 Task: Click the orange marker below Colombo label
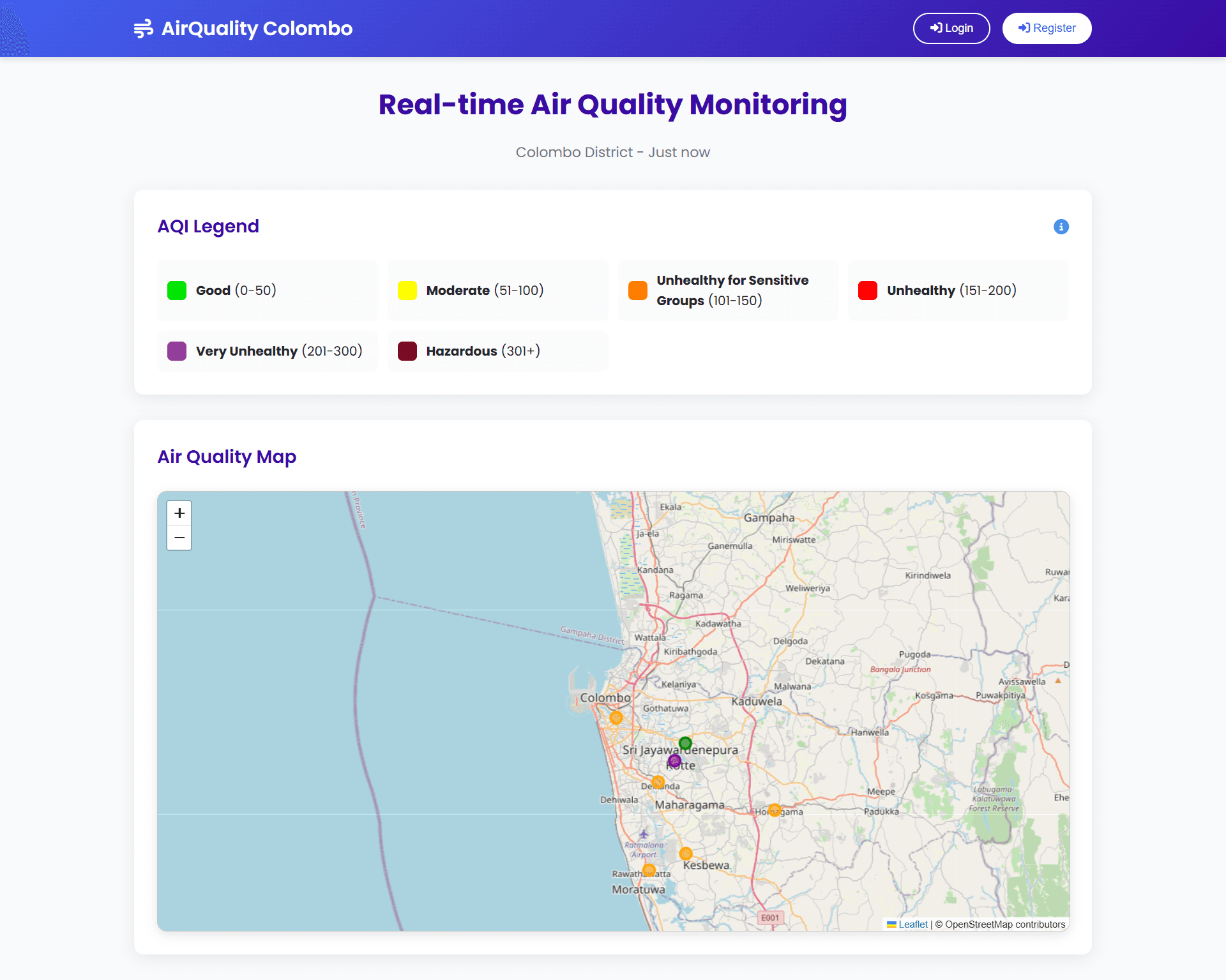click(616, 718)
